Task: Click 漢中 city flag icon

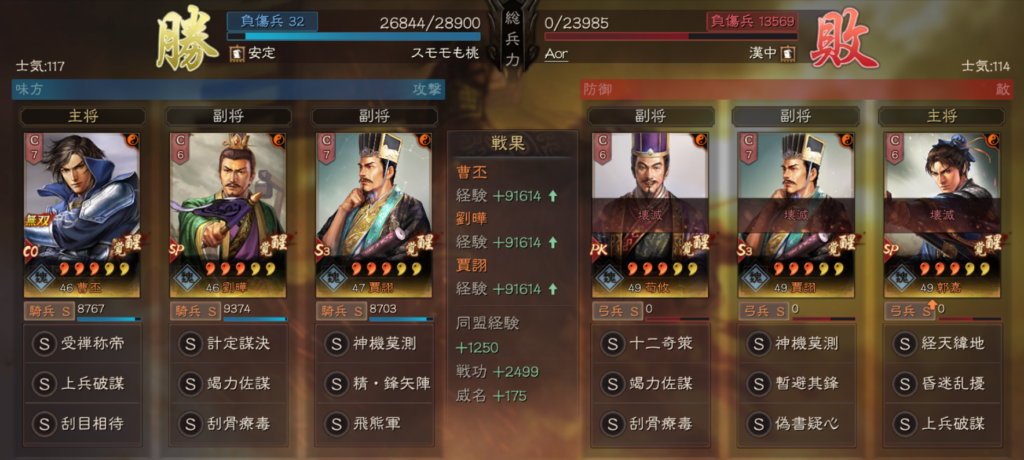Action: pos(787,53)
